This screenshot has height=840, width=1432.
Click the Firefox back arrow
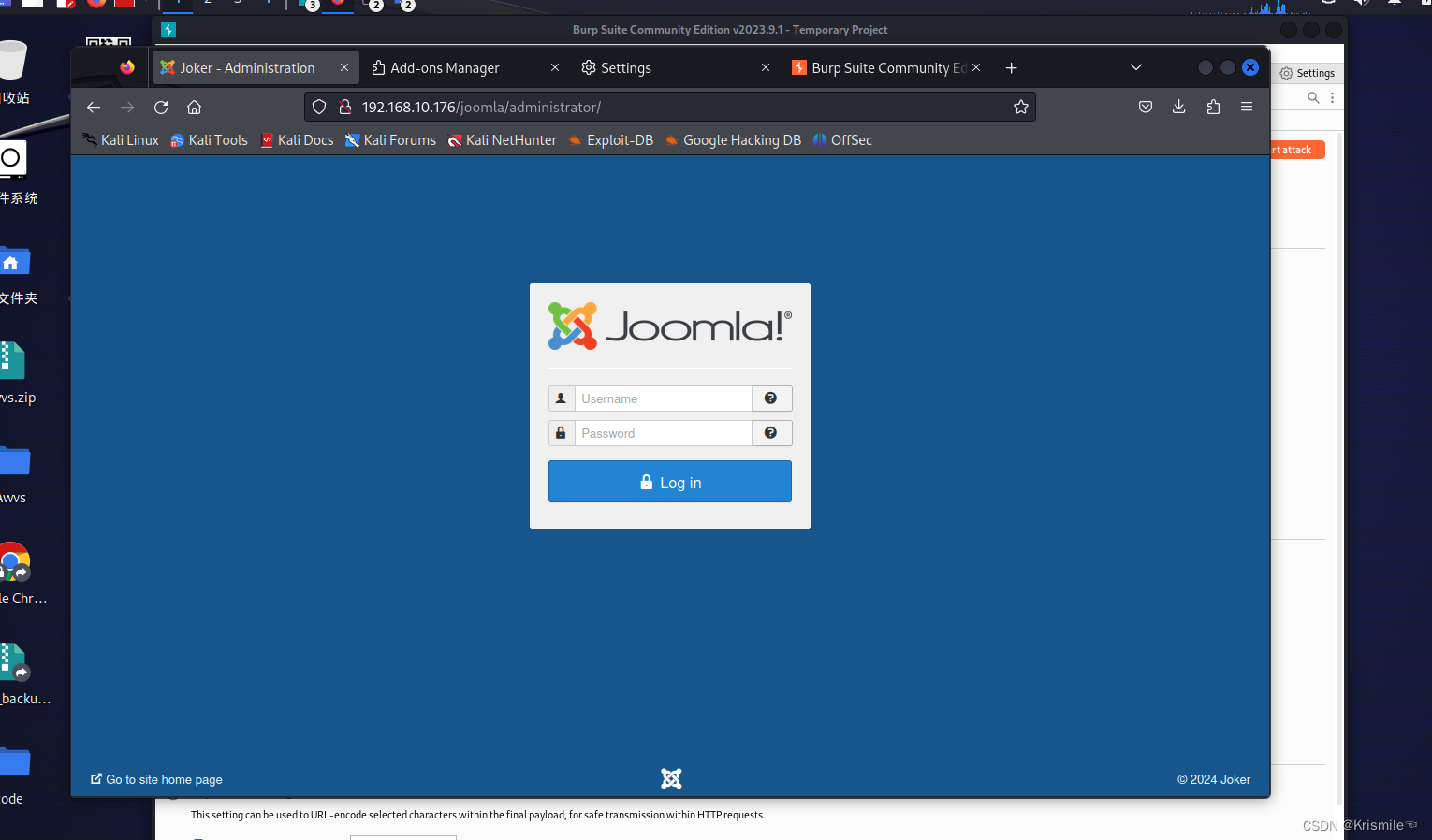(94, 108)
